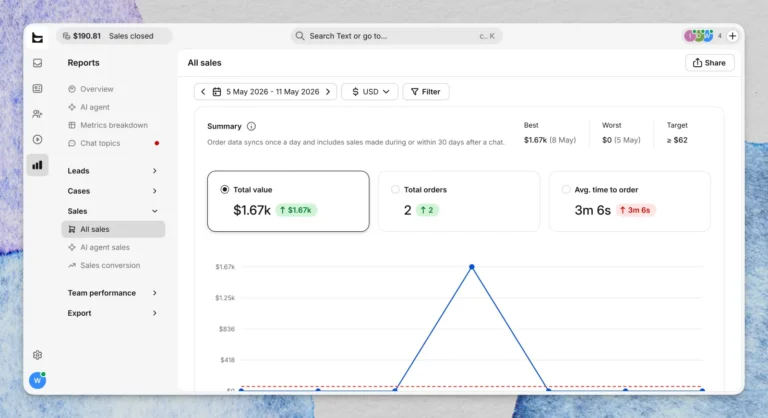Click the search magnifier icon
This screenshot has height=418, width=768.
(x=300, y=36)
